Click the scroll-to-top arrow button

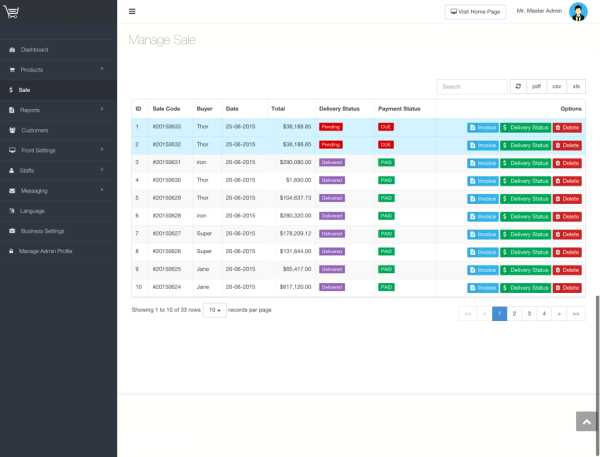(x=587, y=422)
